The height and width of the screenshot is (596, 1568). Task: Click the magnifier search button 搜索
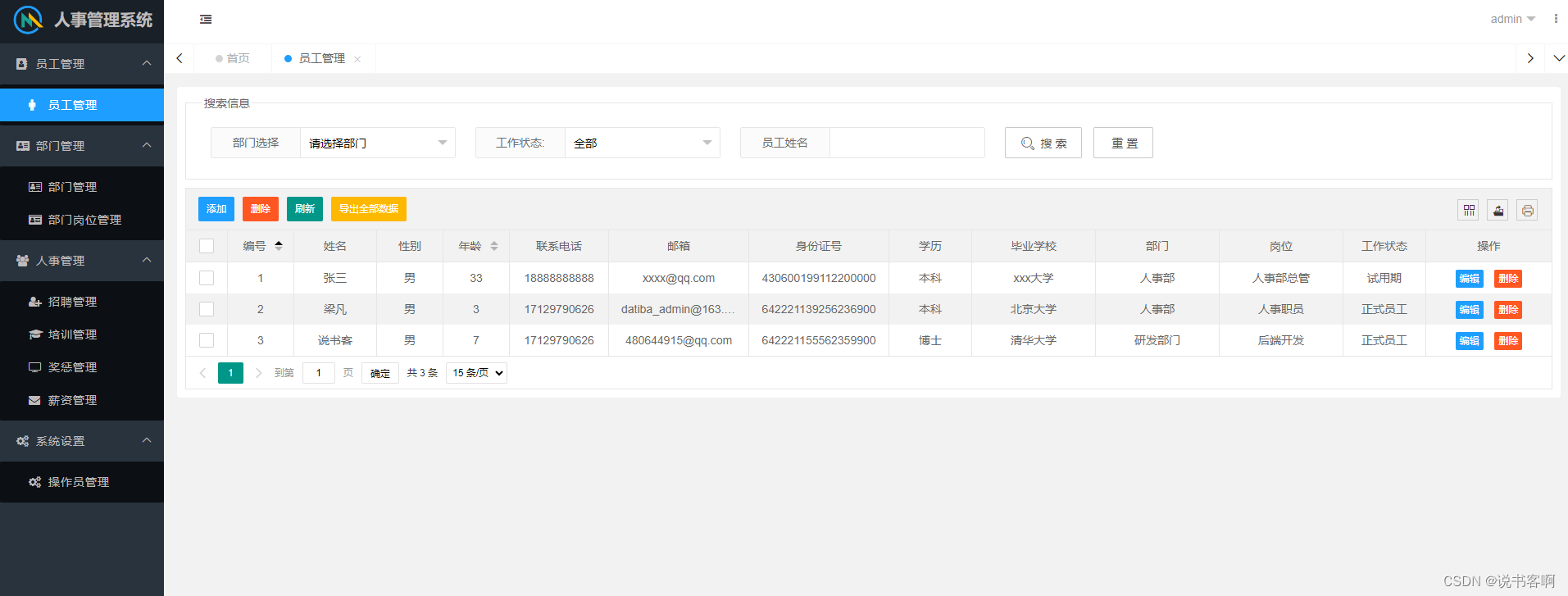click(x=1043, y=143)
